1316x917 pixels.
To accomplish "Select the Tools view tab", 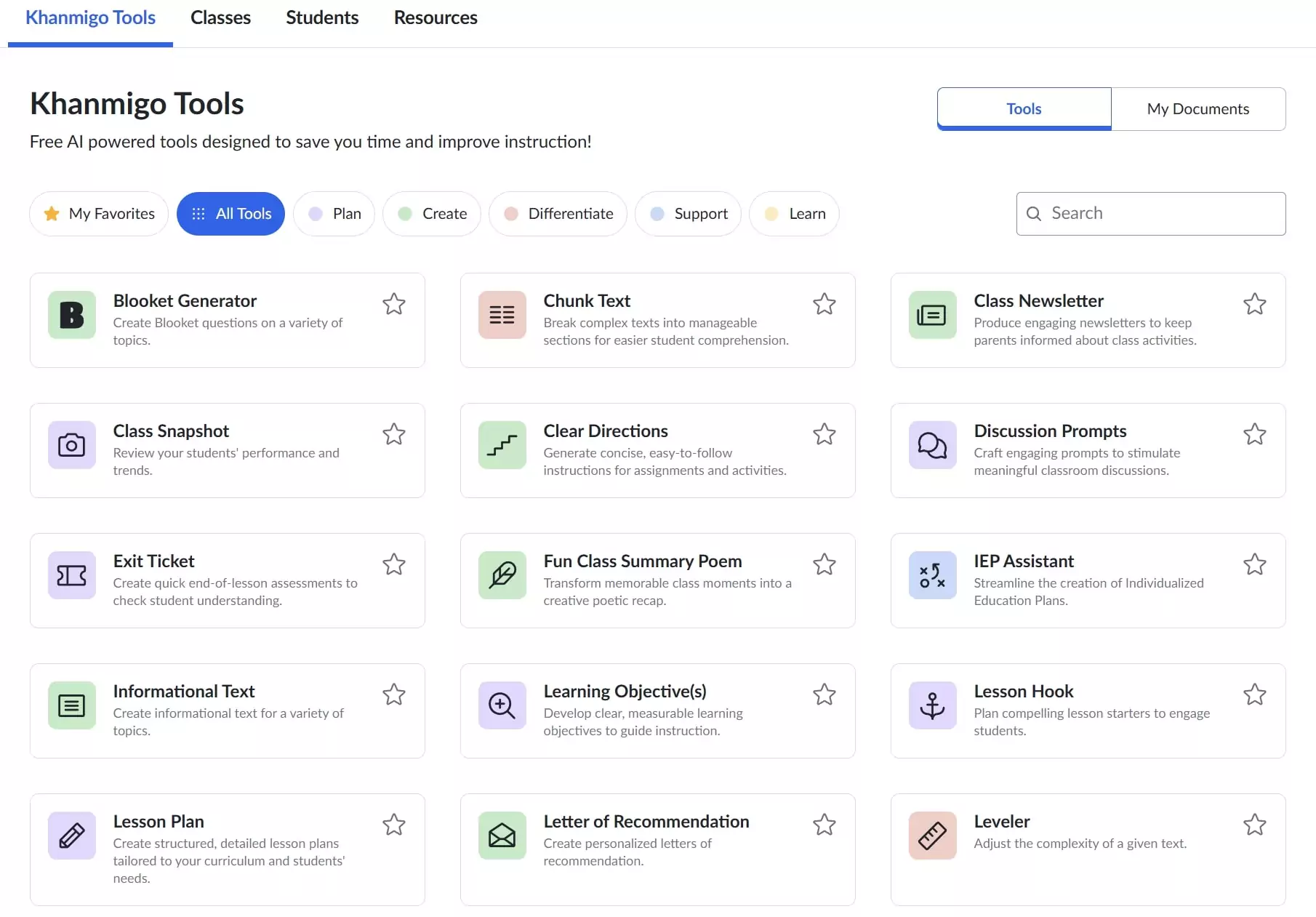I will tap(1024, 109).
